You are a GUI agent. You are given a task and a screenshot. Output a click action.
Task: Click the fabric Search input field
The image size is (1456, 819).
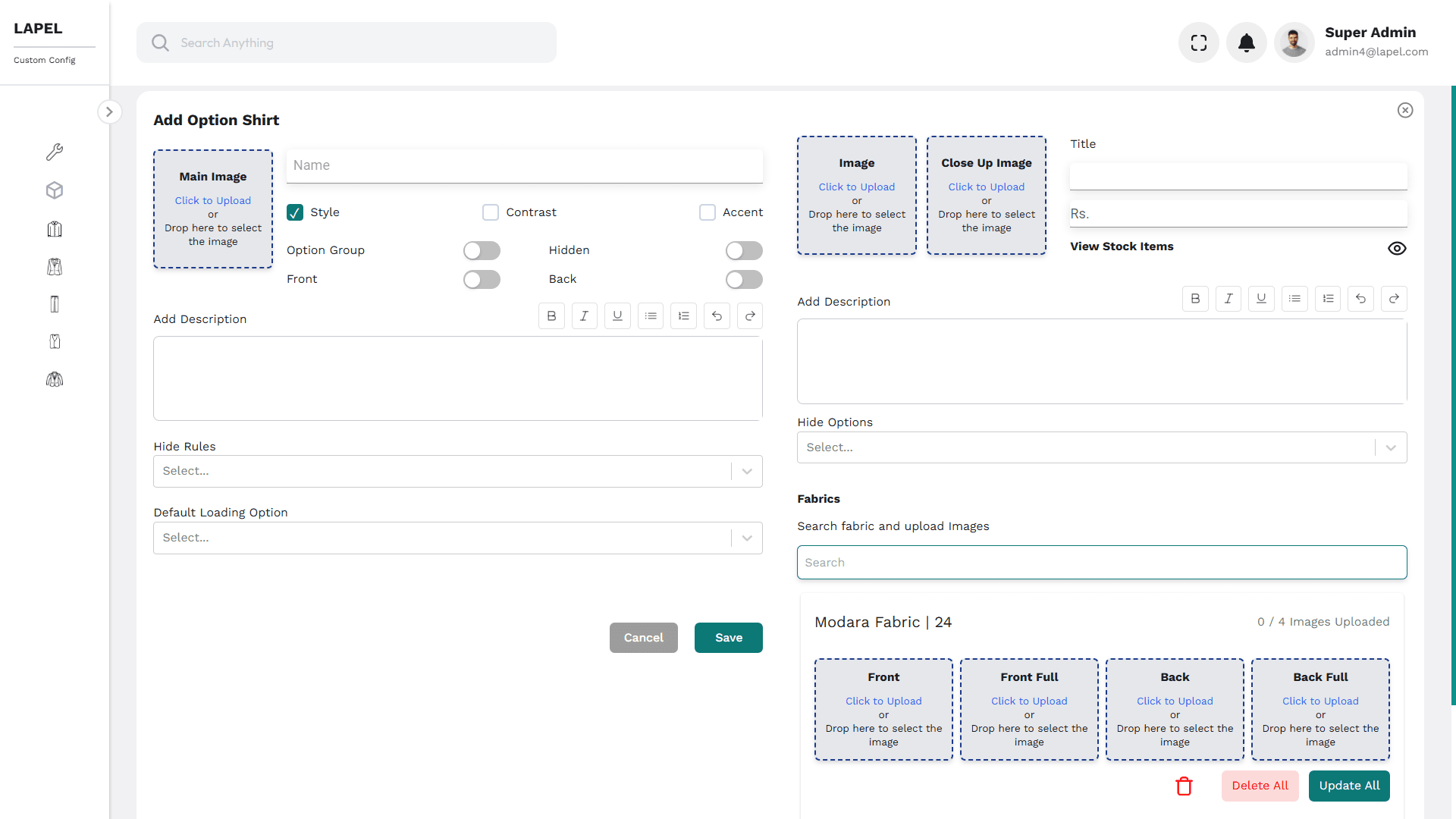coord(1101,563)
